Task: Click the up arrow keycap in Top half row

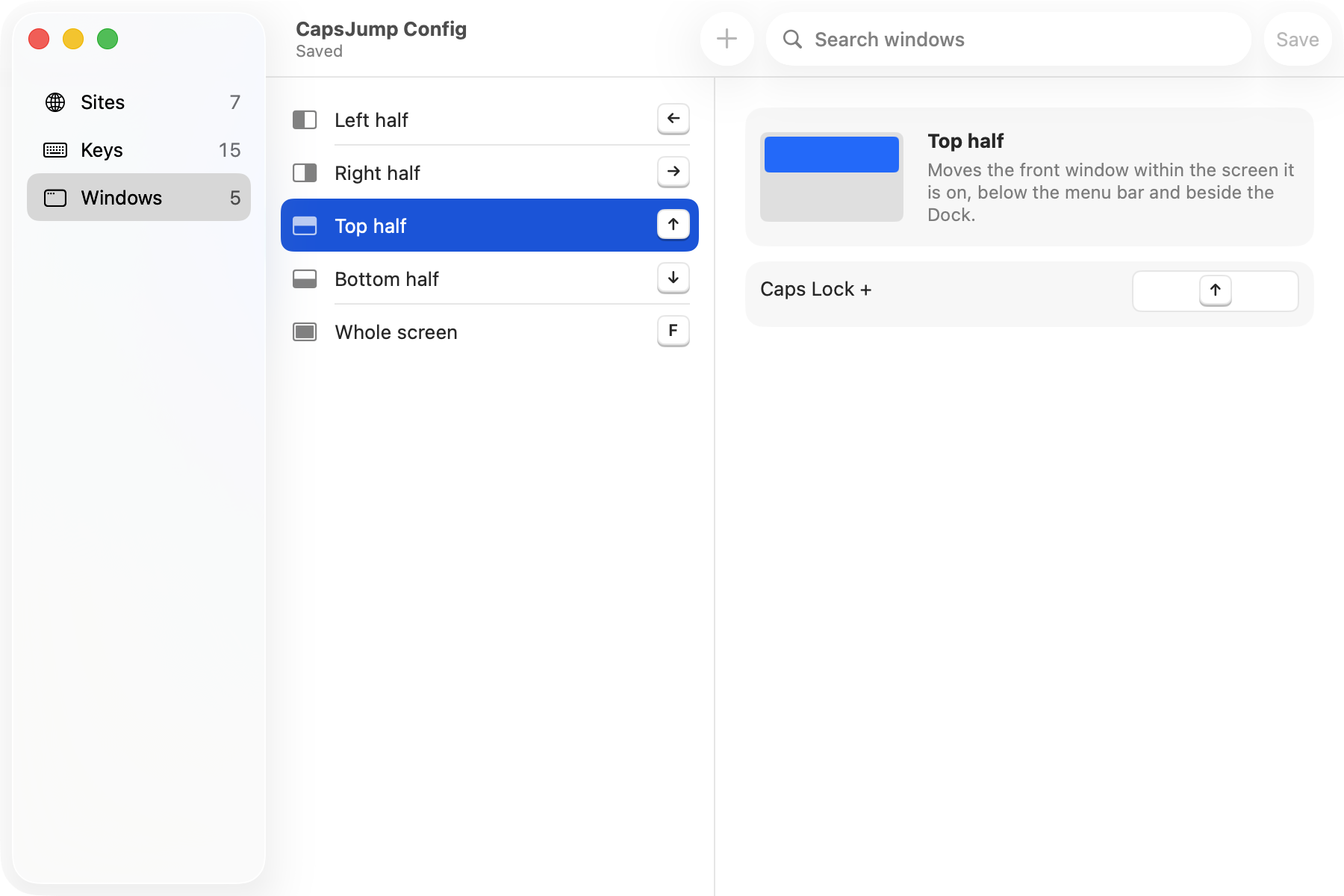Action: click(673, 225)
